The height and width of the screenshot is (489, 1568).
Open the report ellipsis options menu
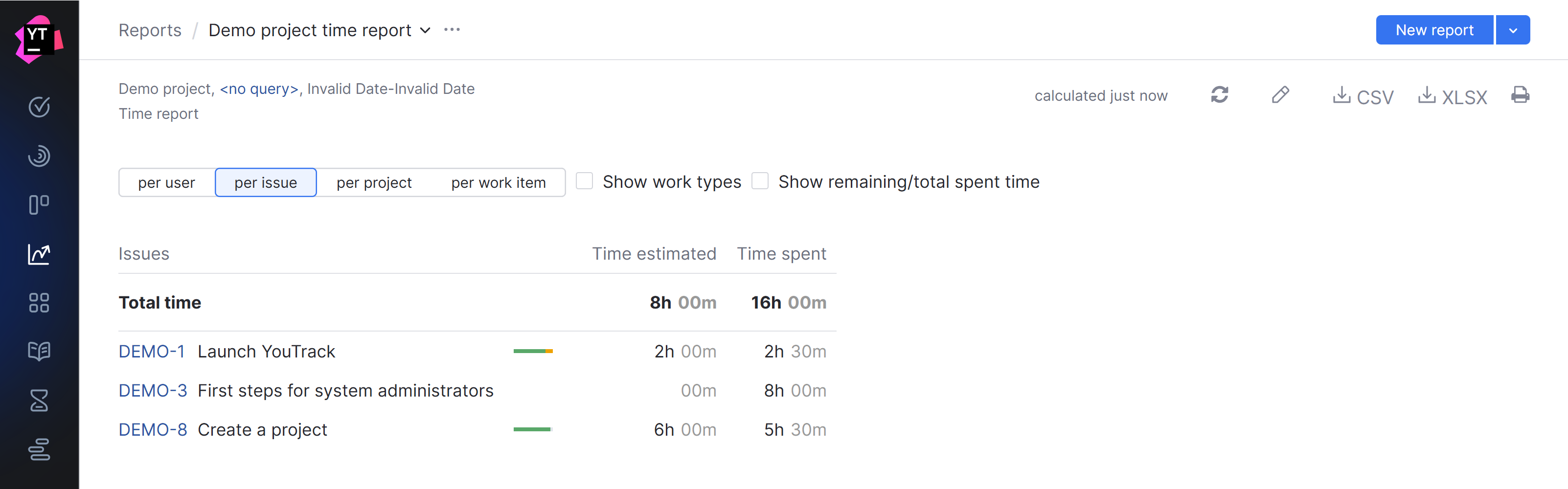452,30
